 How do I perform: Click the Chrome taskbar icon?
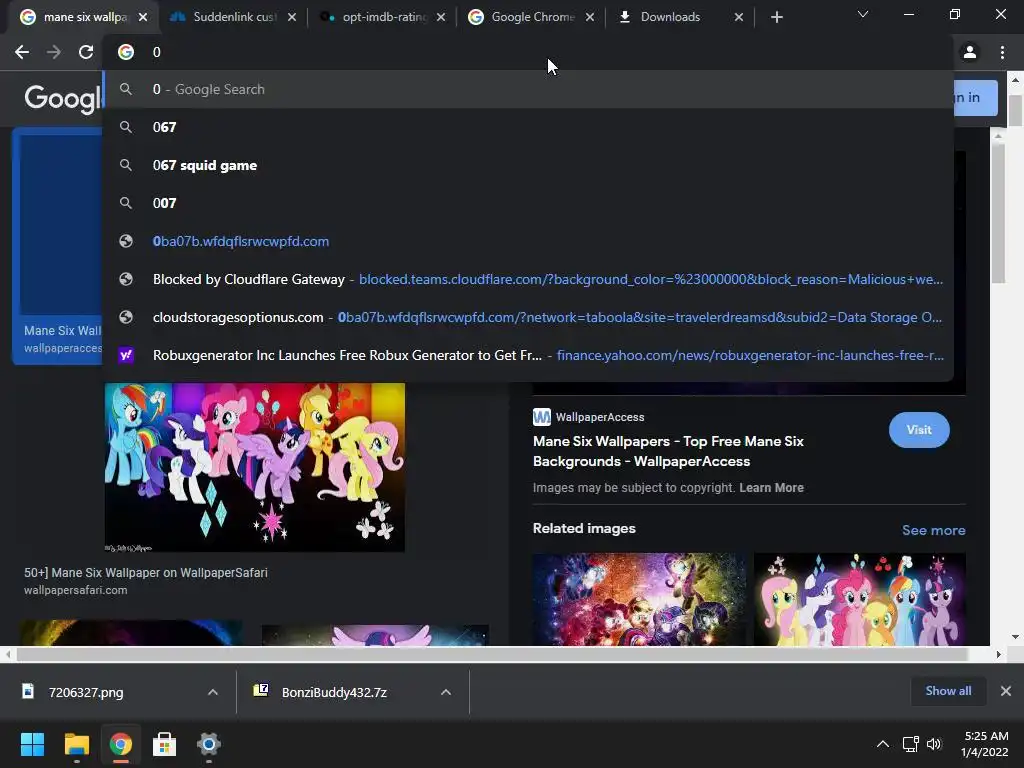coord(120,744)
